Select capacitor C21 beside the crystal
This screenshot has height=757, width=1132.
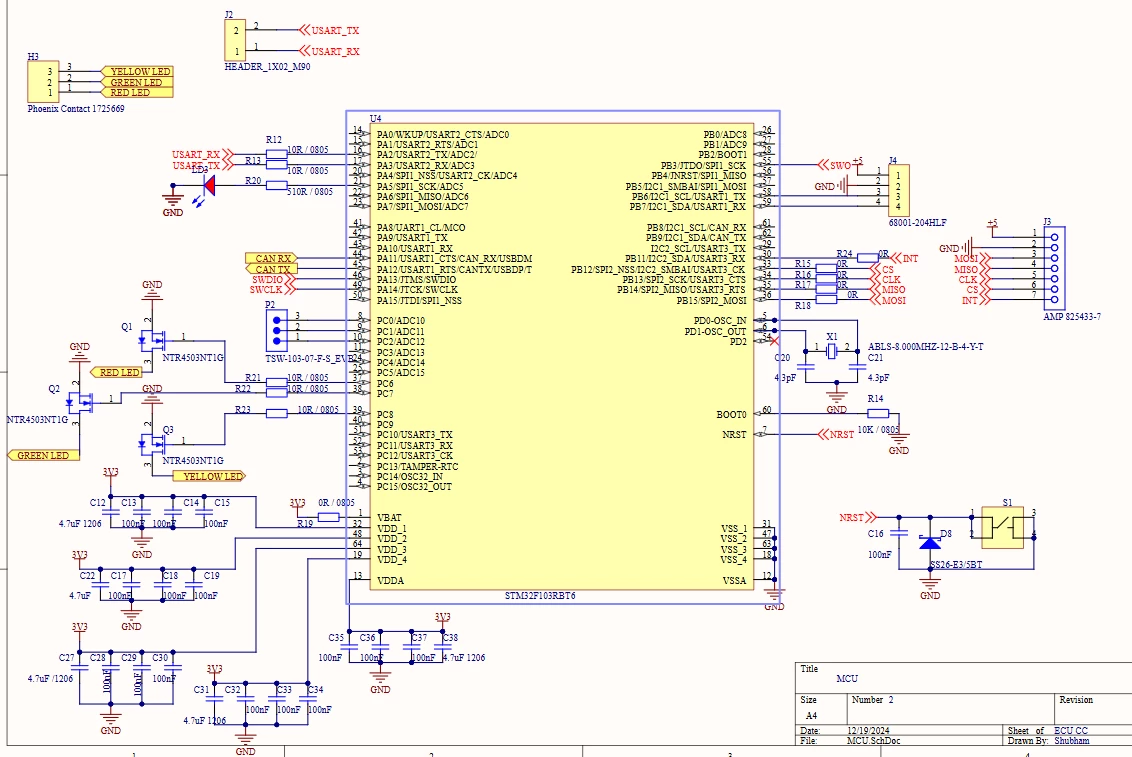pos(858,367)
